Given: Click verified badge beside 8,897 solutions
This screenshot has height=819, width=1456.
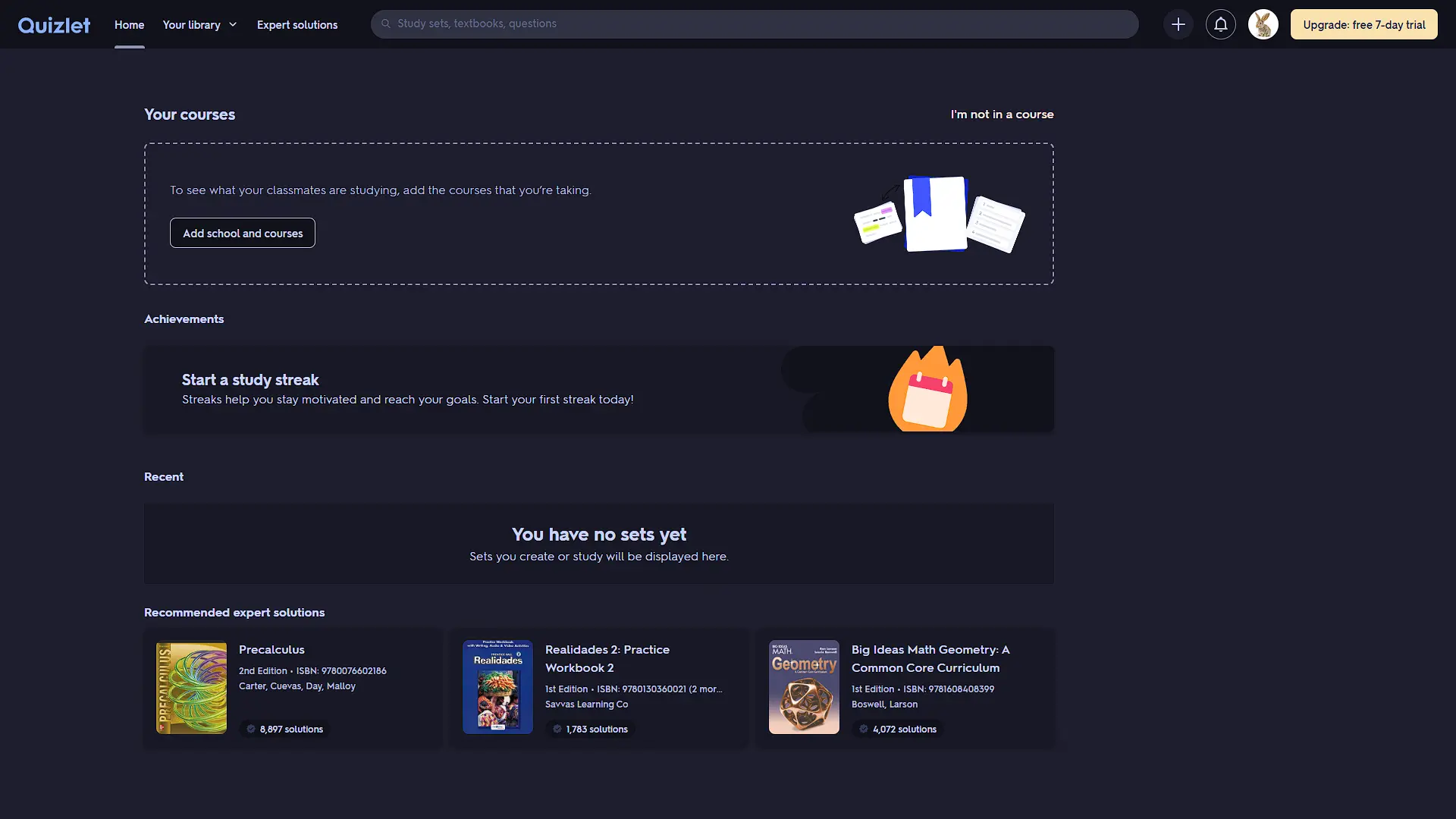Looking at the screenshot, I should tap(251, 729).
